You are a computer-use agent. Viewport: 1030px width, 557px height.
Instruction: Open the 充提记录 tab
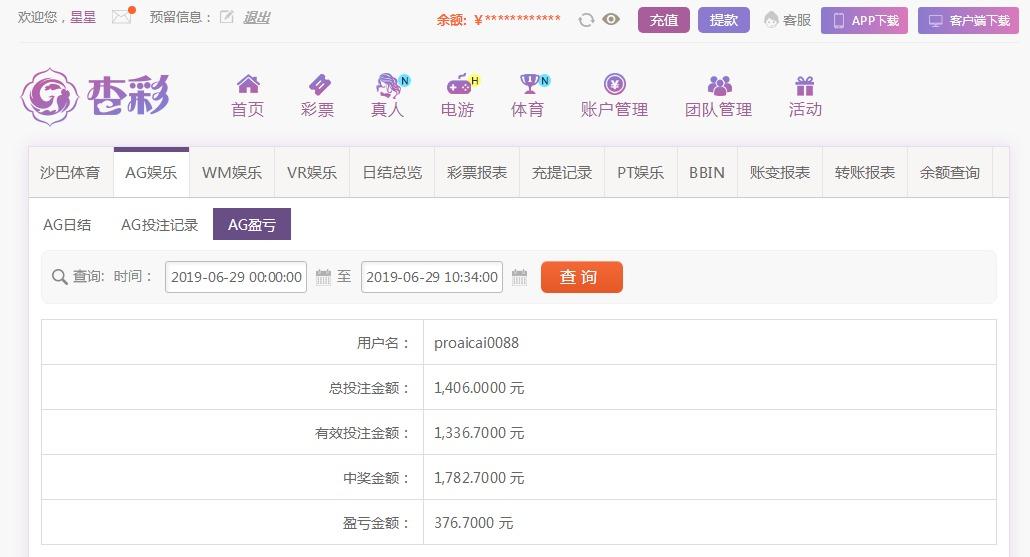point(562,173)
